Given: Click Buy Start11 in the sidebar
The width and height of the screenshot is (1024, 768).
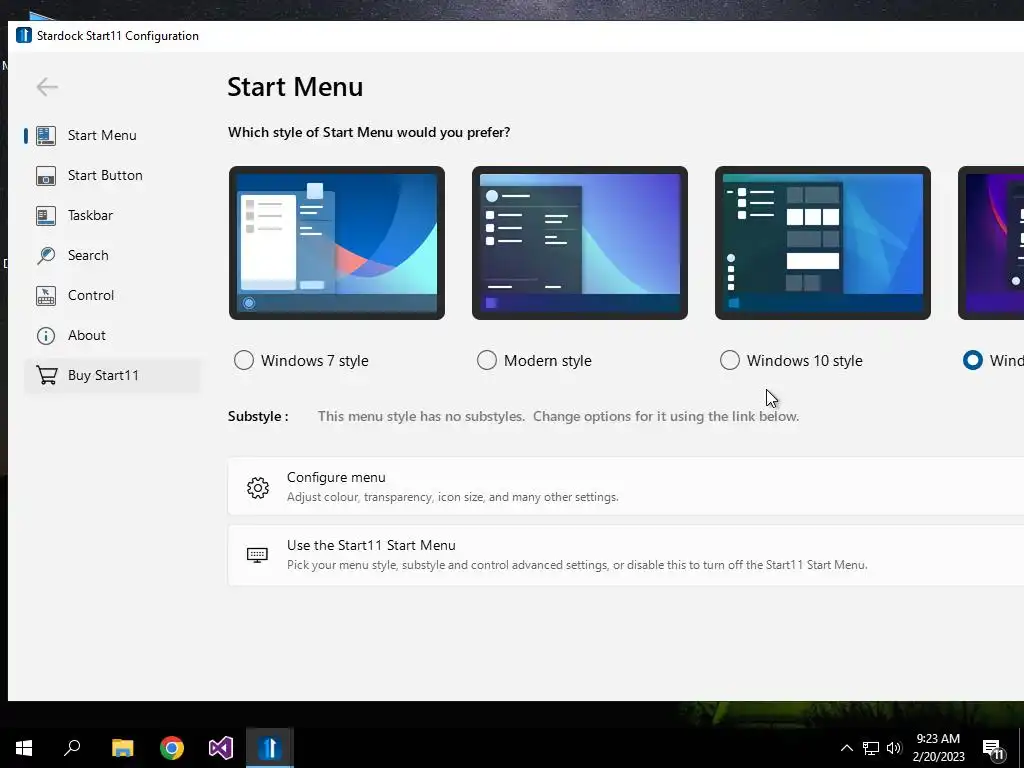Looking at the screenshot, I should [112, 376].
